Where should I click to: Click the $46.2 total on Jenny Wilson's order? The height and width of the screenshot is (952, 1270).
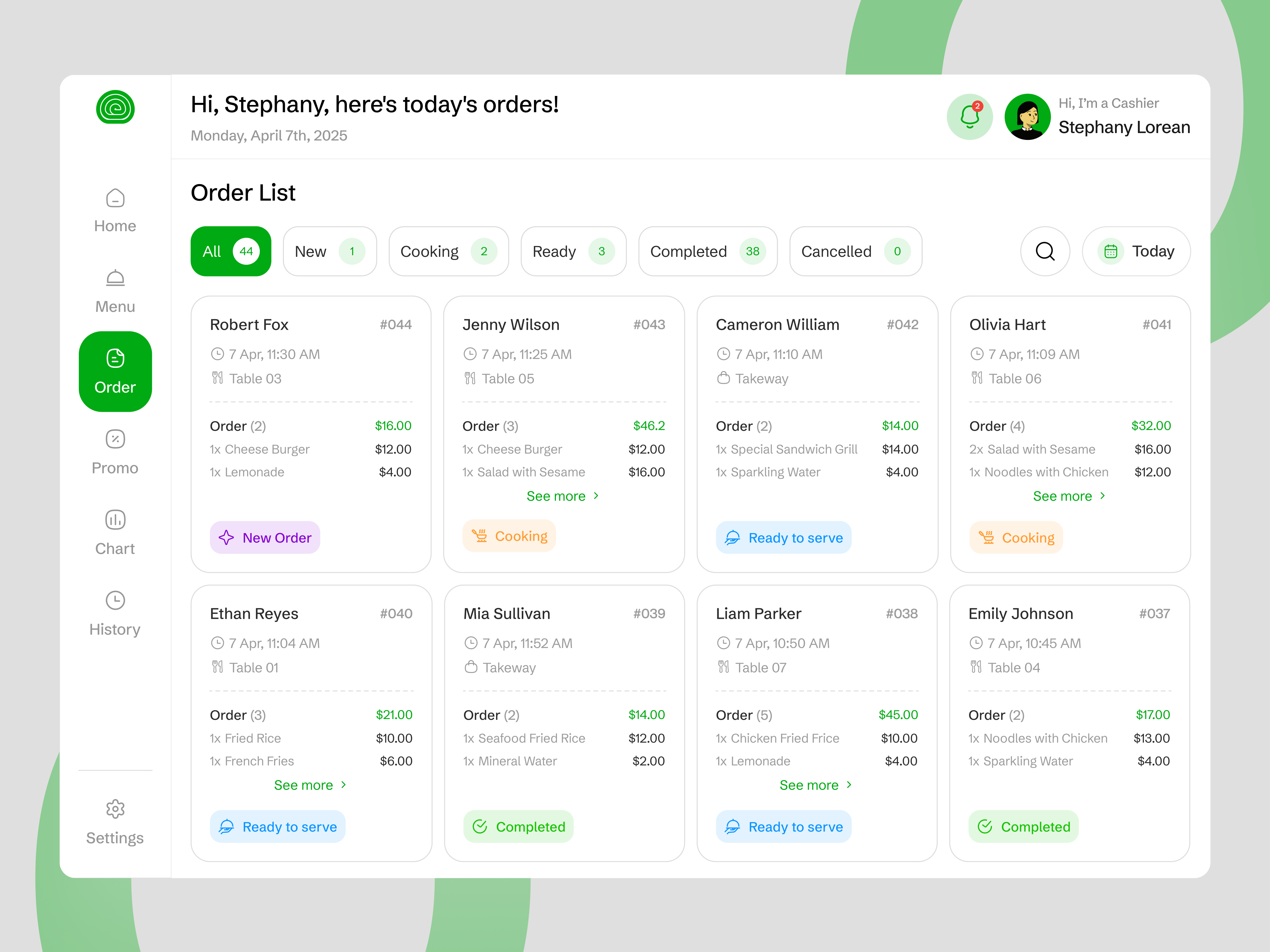(x=649, y=426)
